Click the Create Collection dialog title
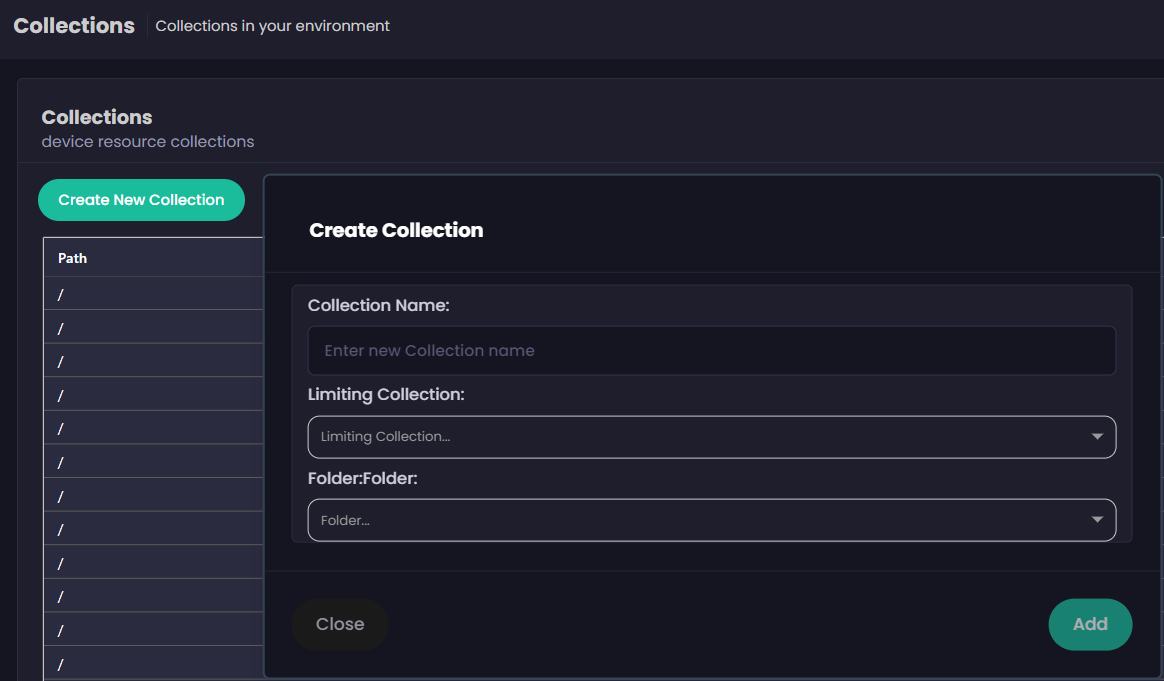Viewport: 1164px width, 681px height. [396, 230]
